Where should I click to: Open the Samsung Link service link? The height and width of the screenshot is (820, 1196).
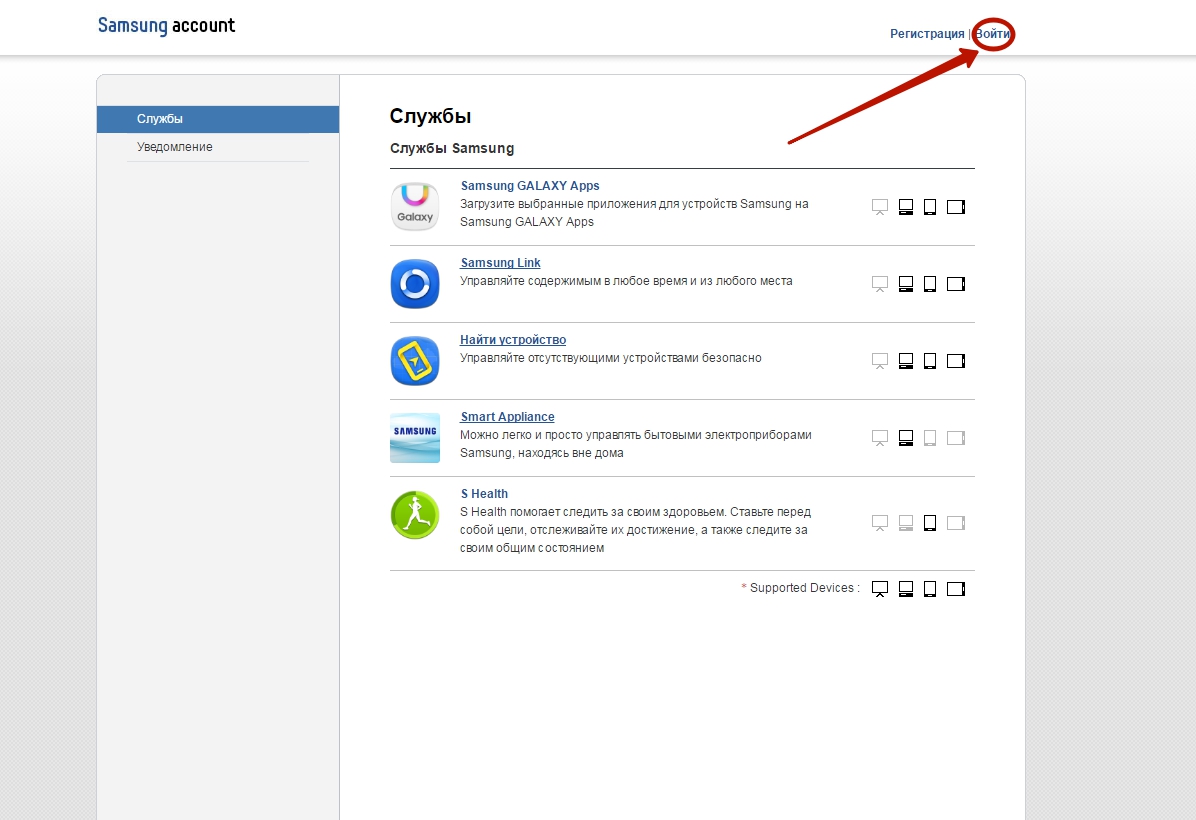tap(500, 262)
